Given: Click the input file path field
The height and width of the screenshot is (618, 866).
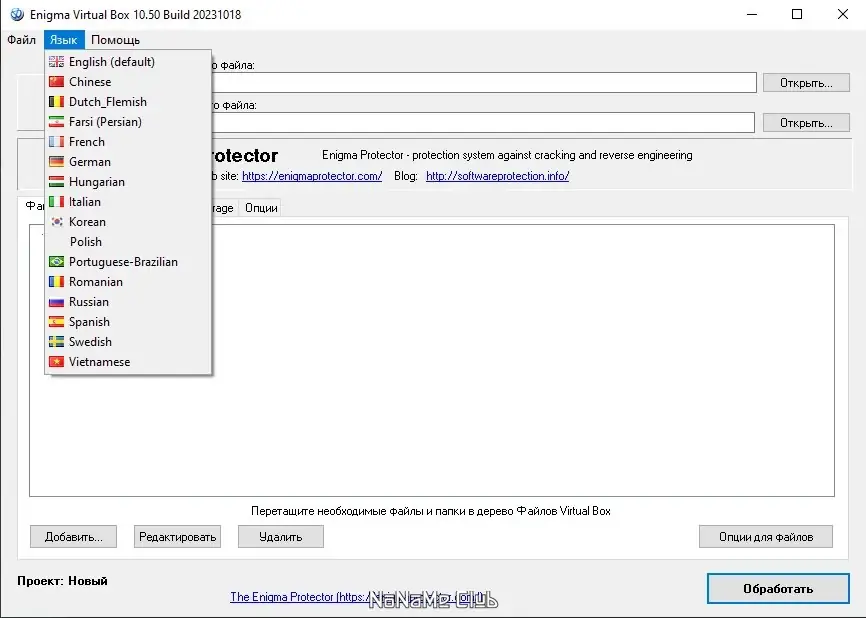Looking at the screenshot, I should coord(483,83).
